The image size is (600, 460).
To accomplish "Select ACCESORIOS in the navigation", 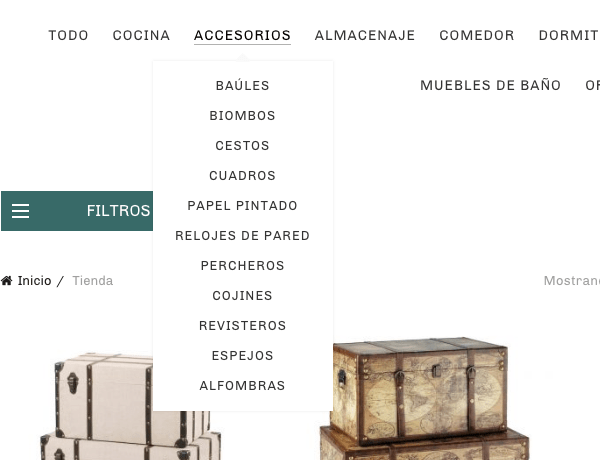I will pos(242,35).
